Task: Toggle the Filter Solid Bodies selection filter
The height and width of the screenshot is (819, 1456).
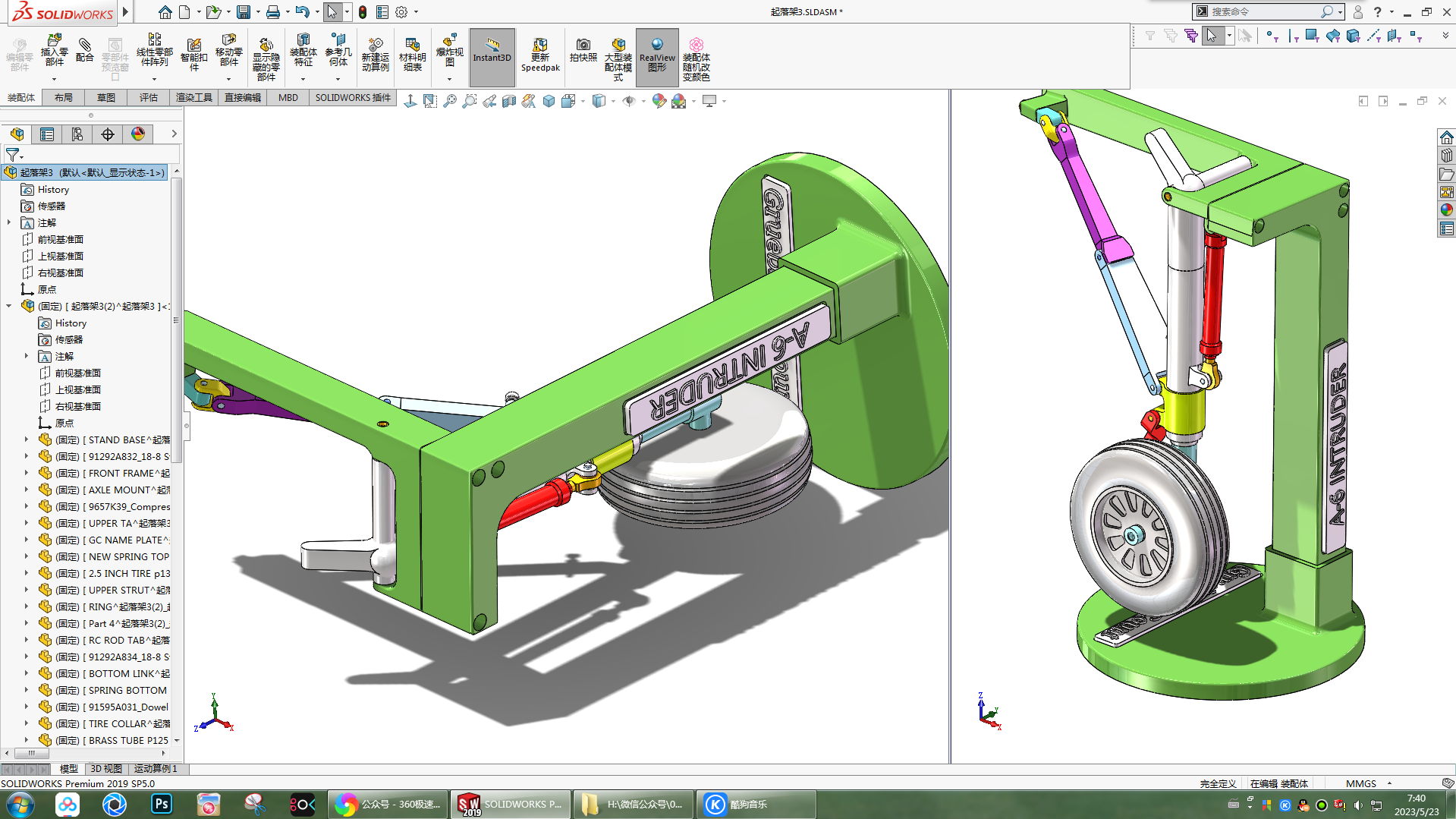Action: pos(1353,36)
